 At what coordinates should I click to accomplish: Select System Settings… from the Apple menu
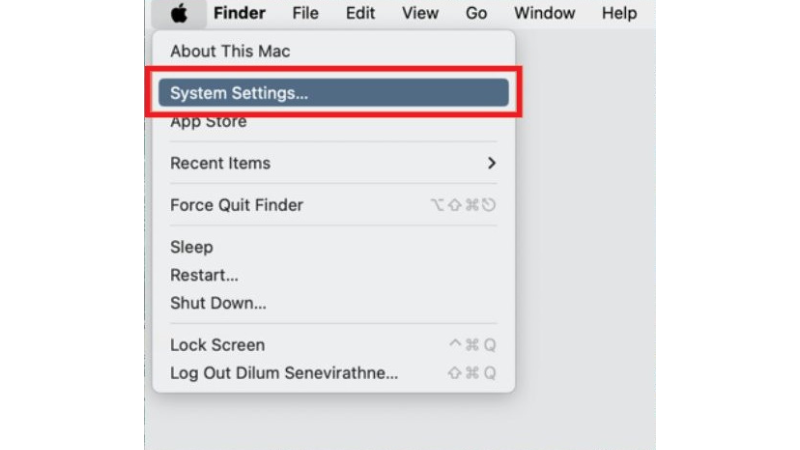tap(239, 93)
